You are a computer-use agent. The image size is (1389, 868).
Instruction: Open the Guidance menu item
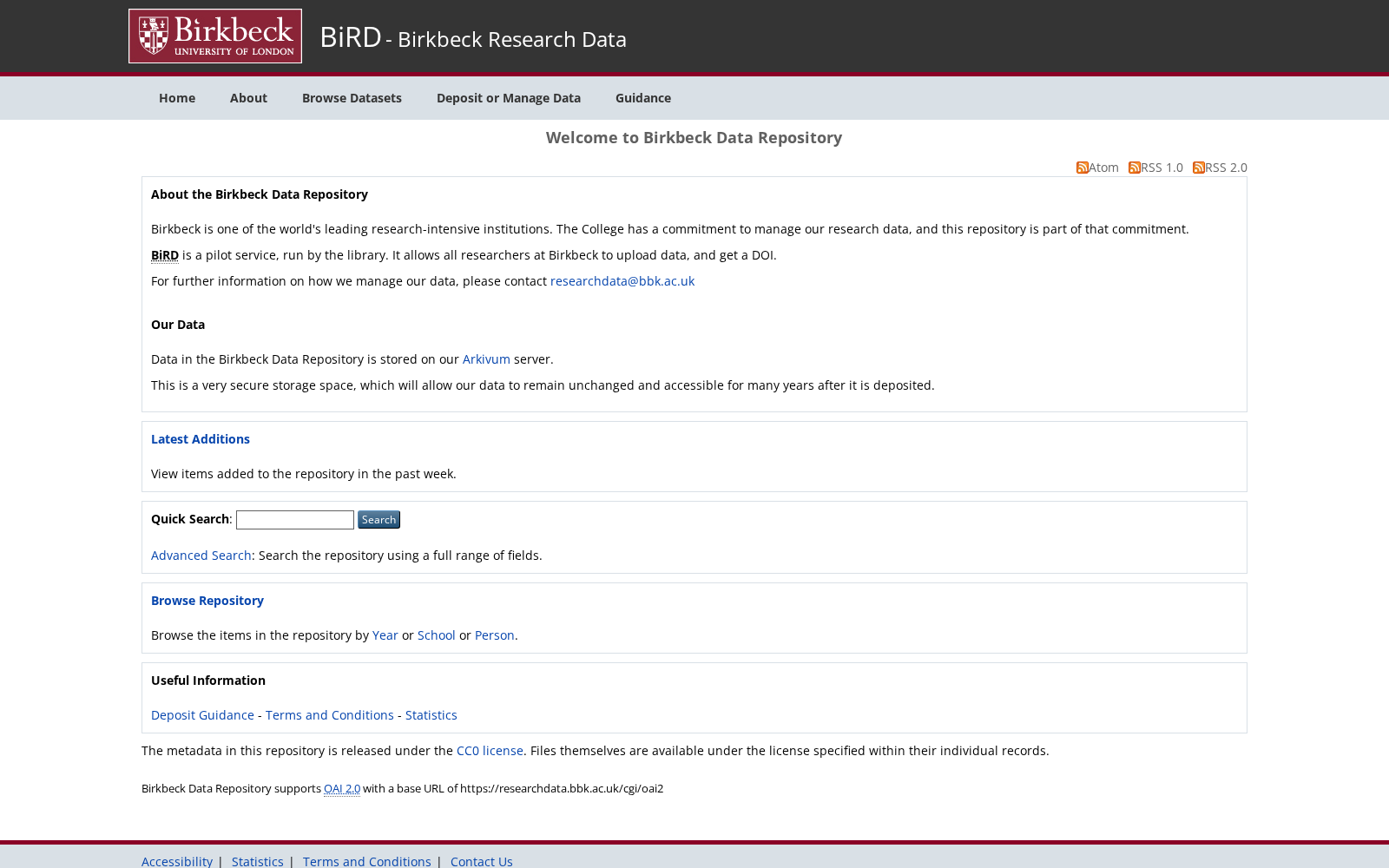tap(643, 98)
